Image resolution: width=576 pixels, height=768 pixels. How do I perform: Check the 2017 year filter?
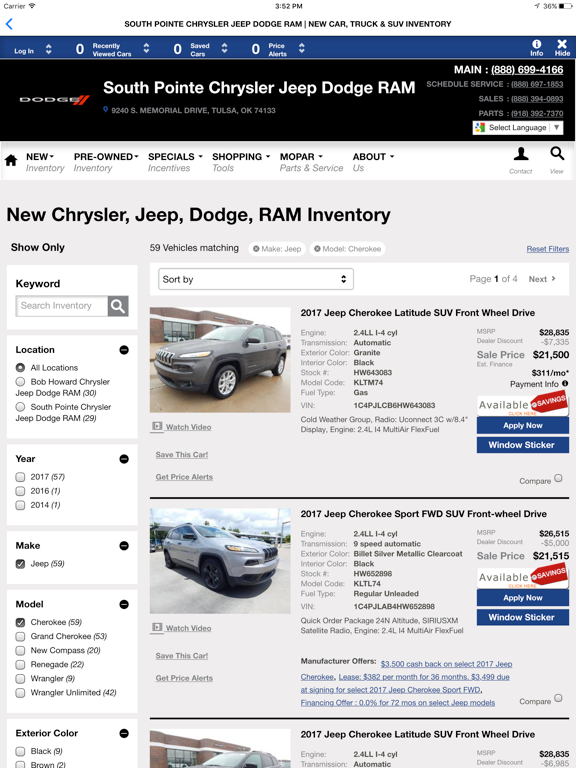coord(20,477)
